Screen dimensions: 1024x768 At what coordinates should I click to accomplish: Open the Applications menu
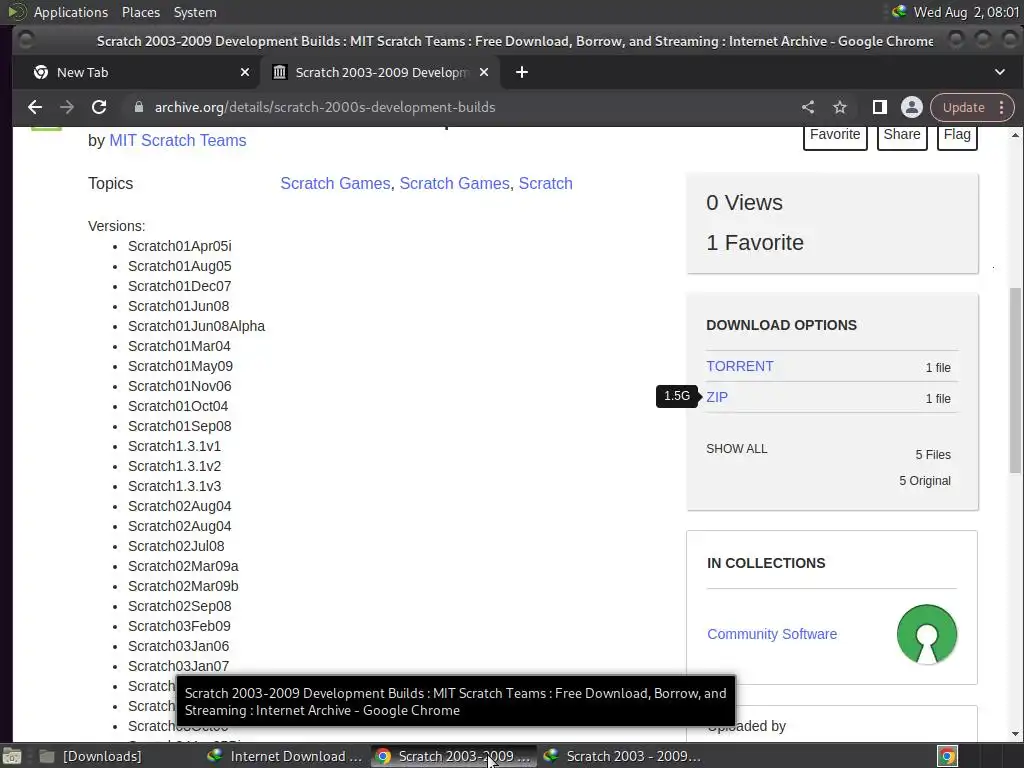(x=71, y=12)
